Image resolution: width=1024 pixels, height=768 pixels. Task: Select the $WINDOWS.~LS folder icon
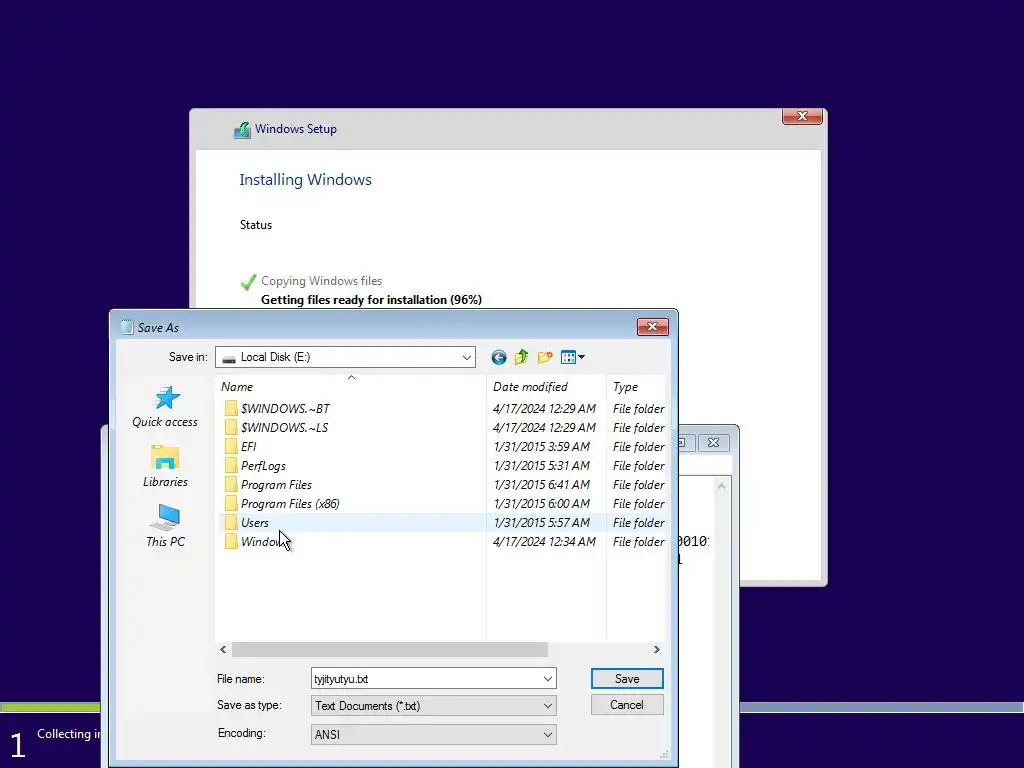pyautogui.click(x=231, y=428)
